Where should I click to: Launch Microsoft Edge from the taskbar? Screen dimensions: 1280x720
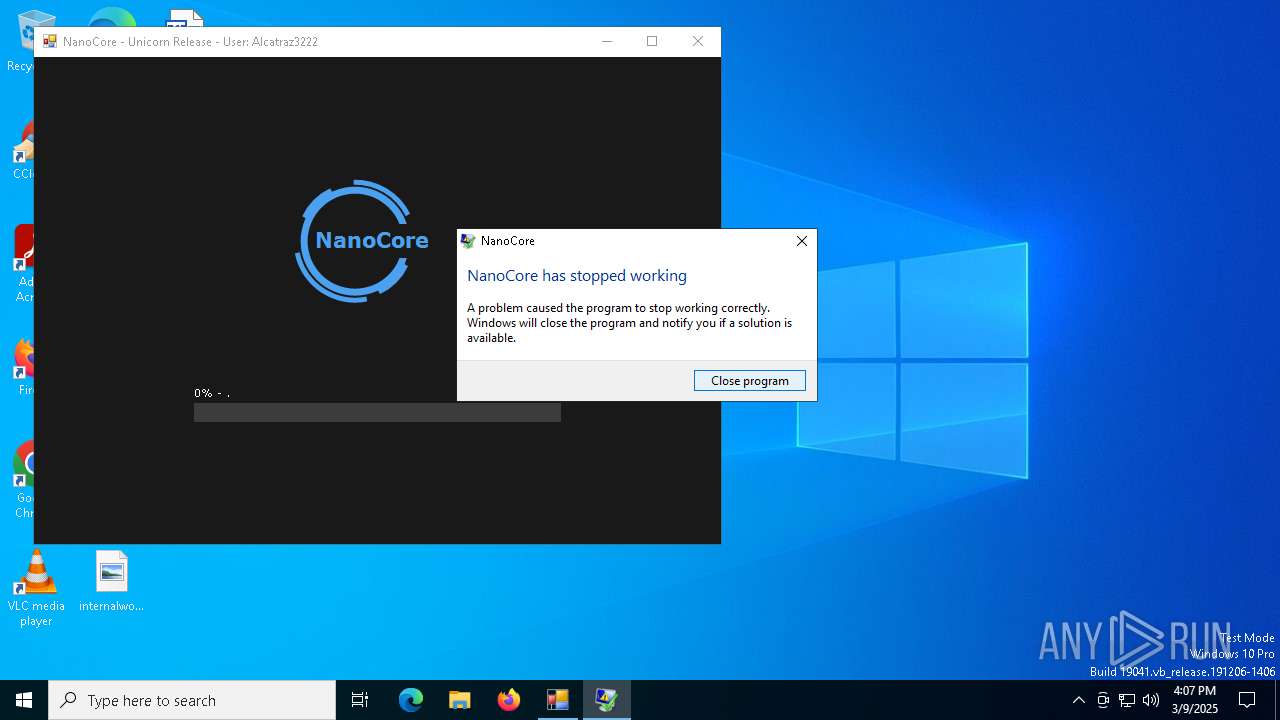(x=411, y=700)
